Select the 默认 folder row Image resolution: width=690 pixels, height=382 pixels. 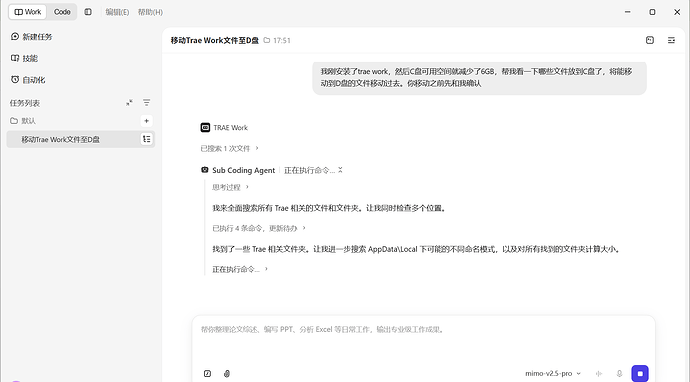pyautogui.click(x=81, y=121)
